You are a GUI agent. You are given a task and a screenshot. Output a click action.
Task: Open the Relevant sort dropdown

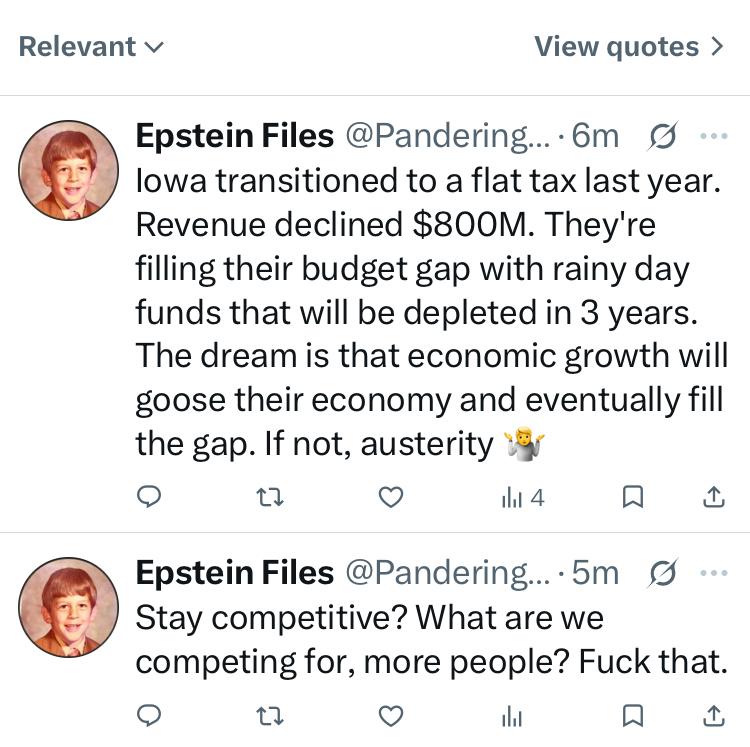tap(91, 47)
